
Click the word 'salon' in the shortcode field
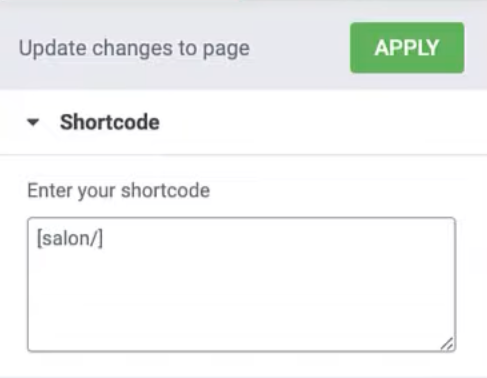tap(67, 239)
